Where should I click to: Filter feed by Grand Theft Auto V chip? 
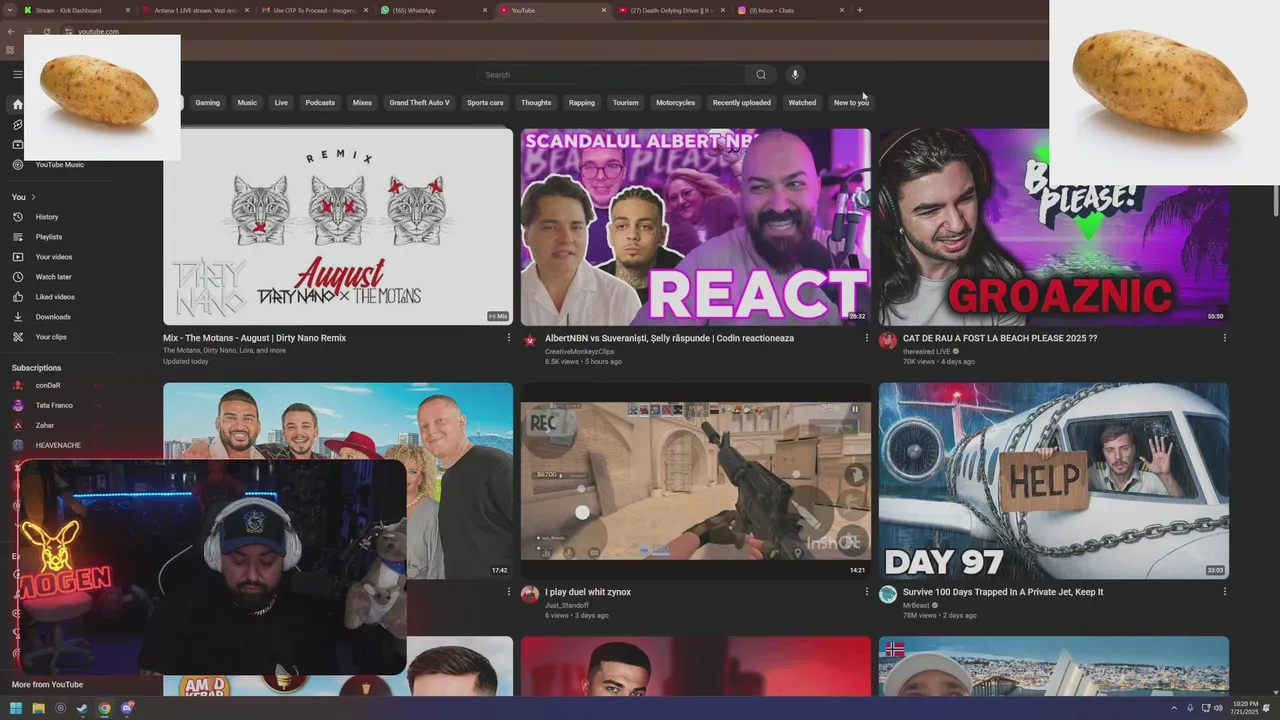pyautogui.click(x=419, y=103)
